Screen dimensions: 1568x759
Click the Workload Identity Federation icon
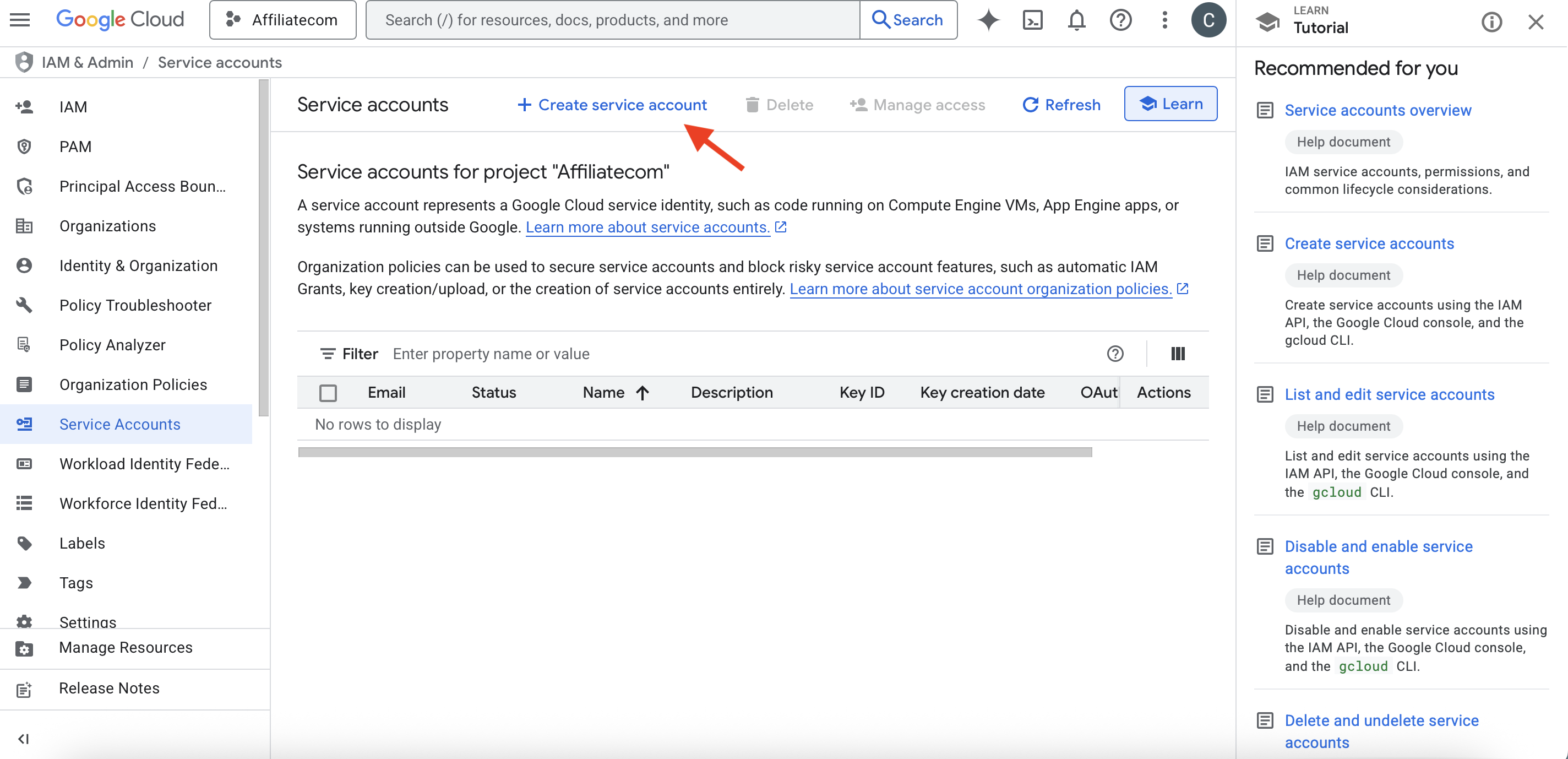(x=24, y=464)
